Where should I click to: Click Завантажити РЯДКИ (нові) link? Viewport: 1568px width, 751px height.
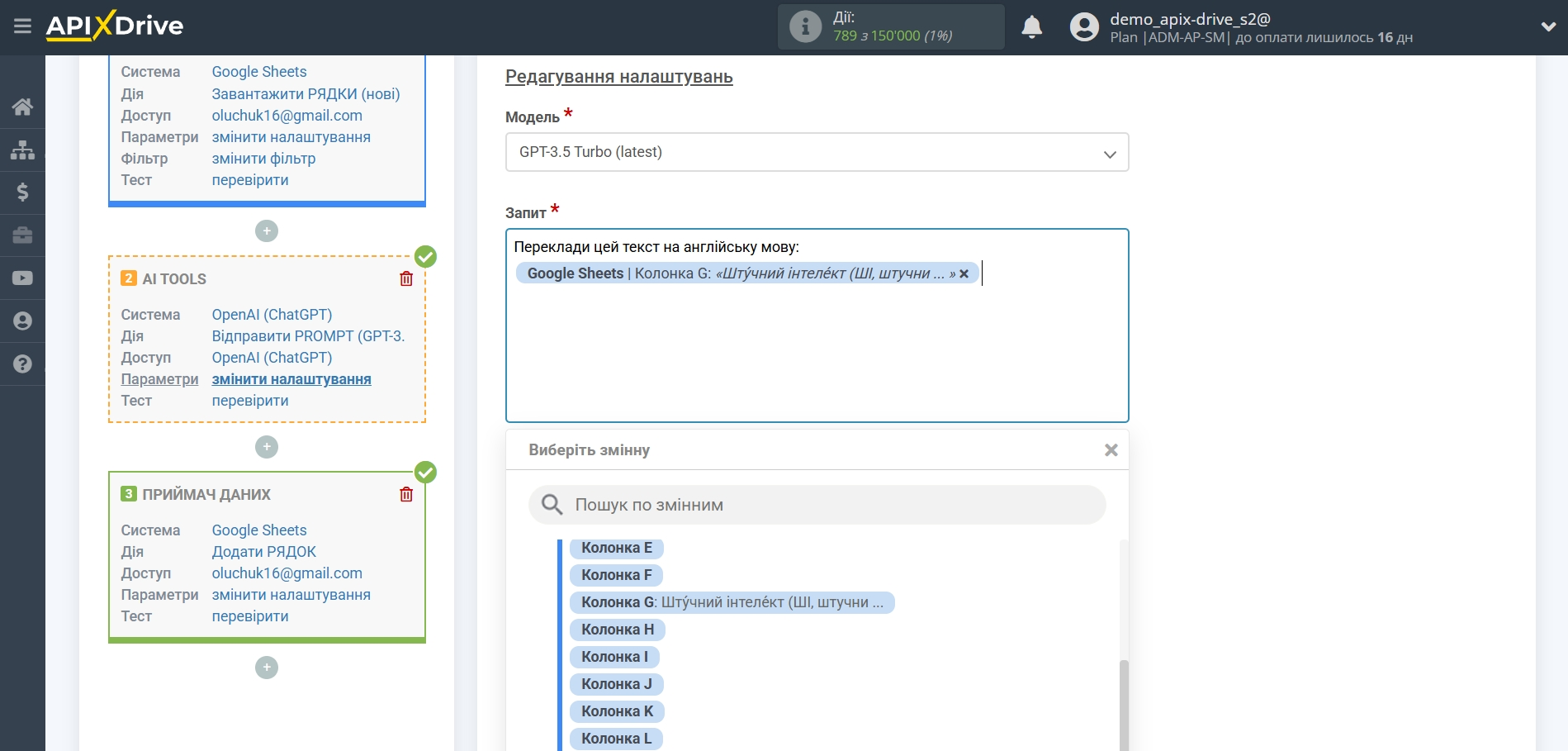click(306, 94)
